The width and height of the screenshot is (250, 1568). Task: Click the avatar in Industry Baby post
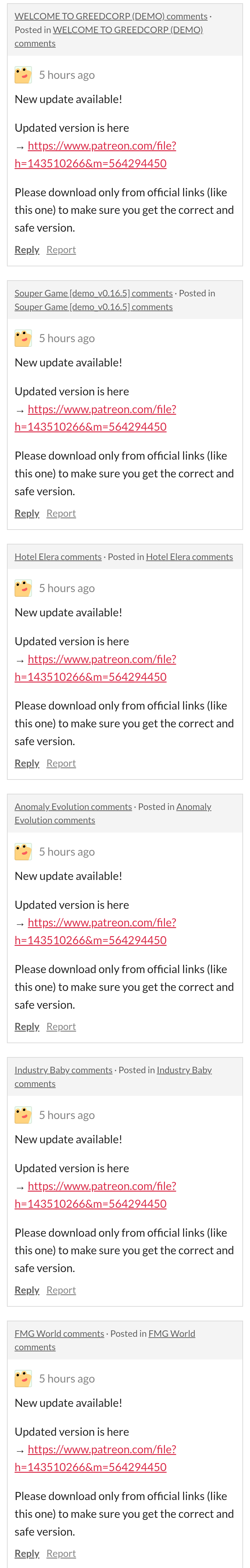click(x=23, y=1115)
